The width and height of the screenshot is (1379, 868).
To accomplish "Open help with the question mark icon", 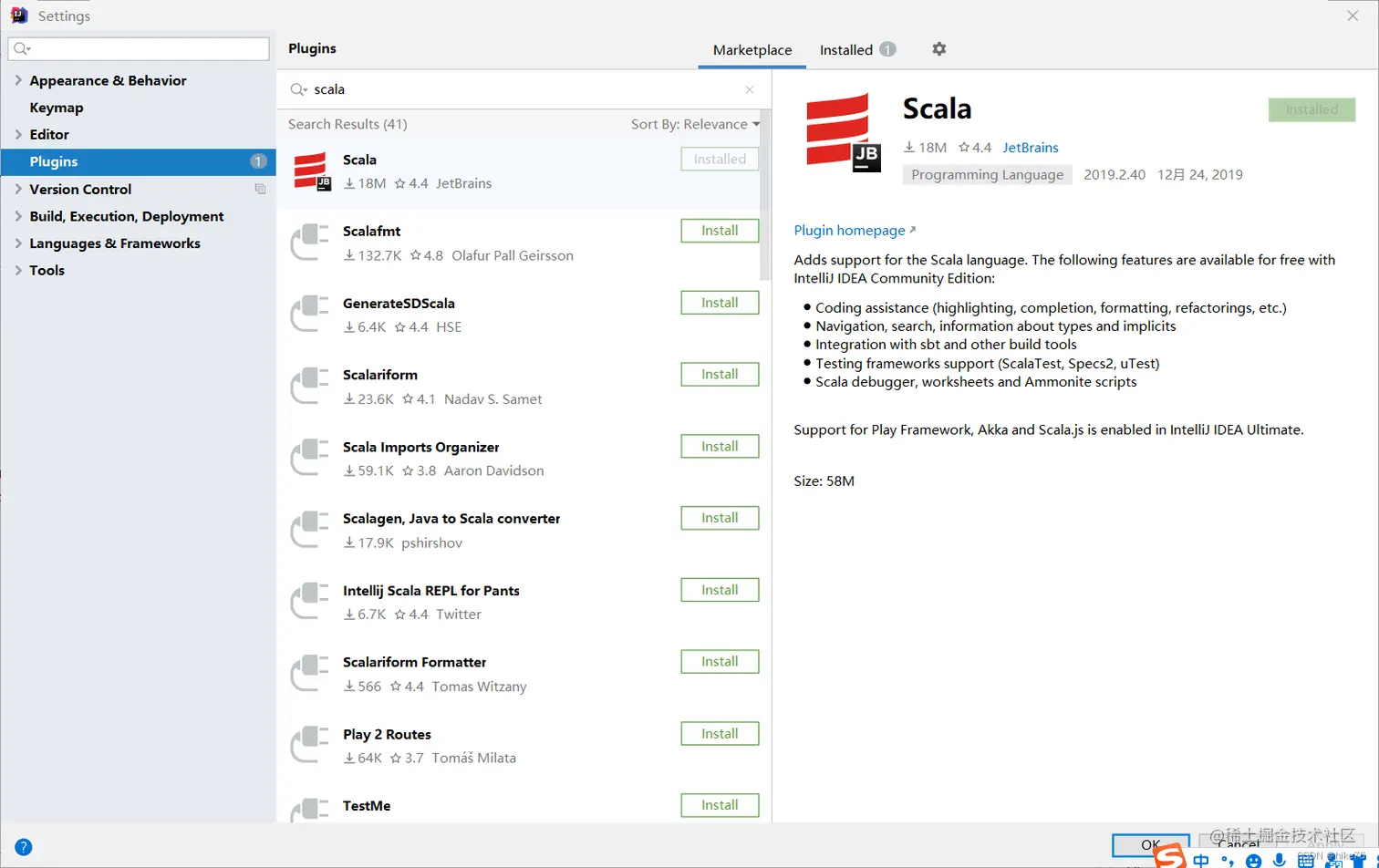I will click(x=24, y=847).
